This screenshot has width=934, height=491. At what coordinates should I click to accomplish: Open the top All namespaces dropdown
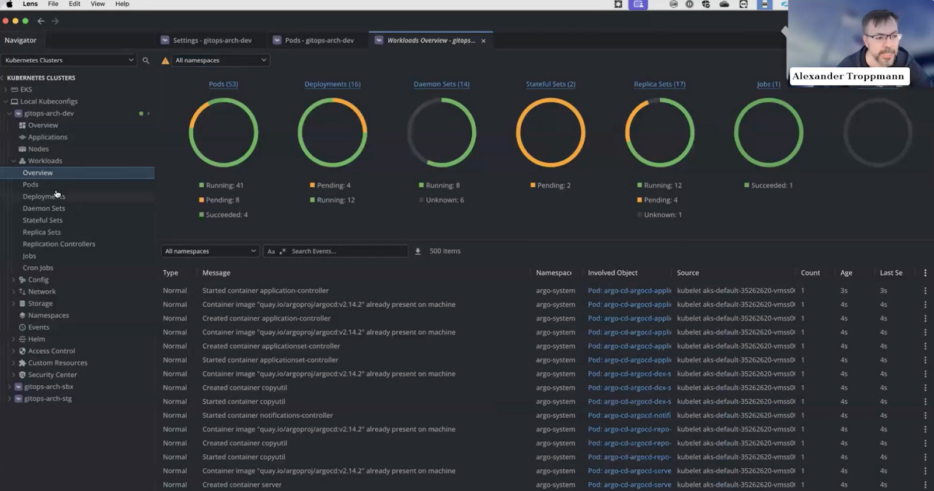(220, 60)
